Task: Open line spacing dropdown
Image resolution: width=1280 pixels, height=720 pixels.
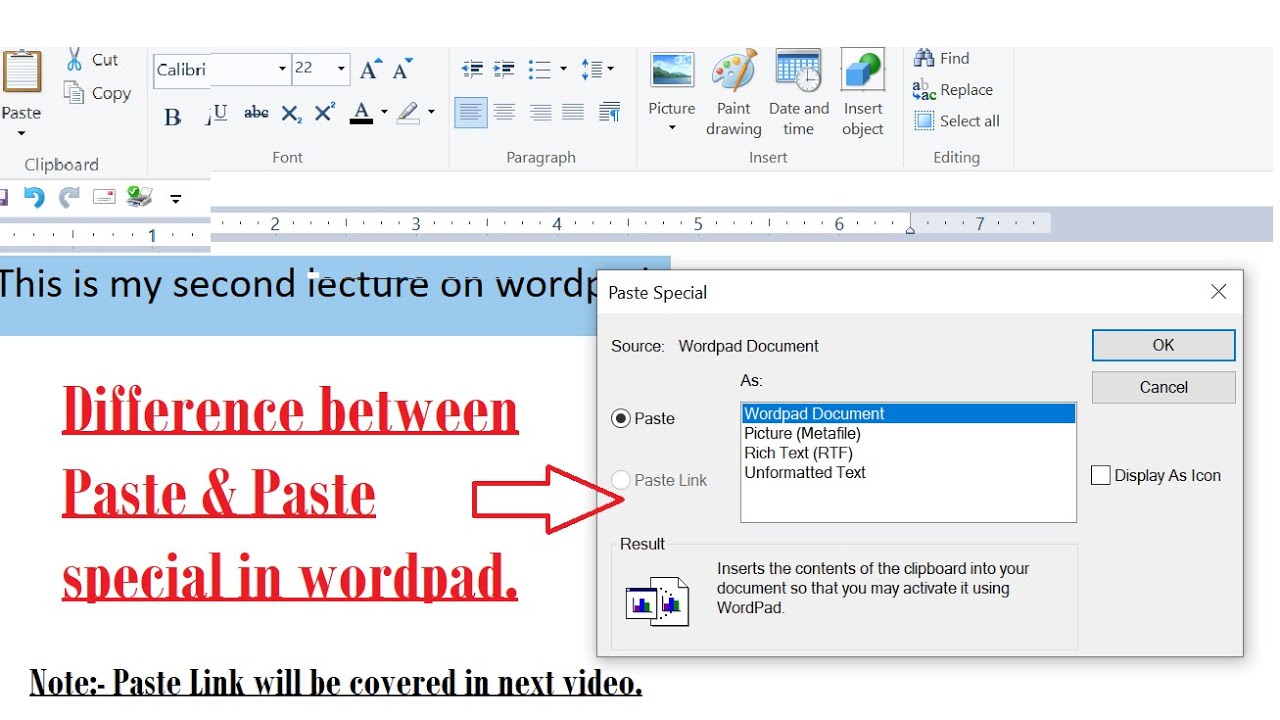Action: 598,69
